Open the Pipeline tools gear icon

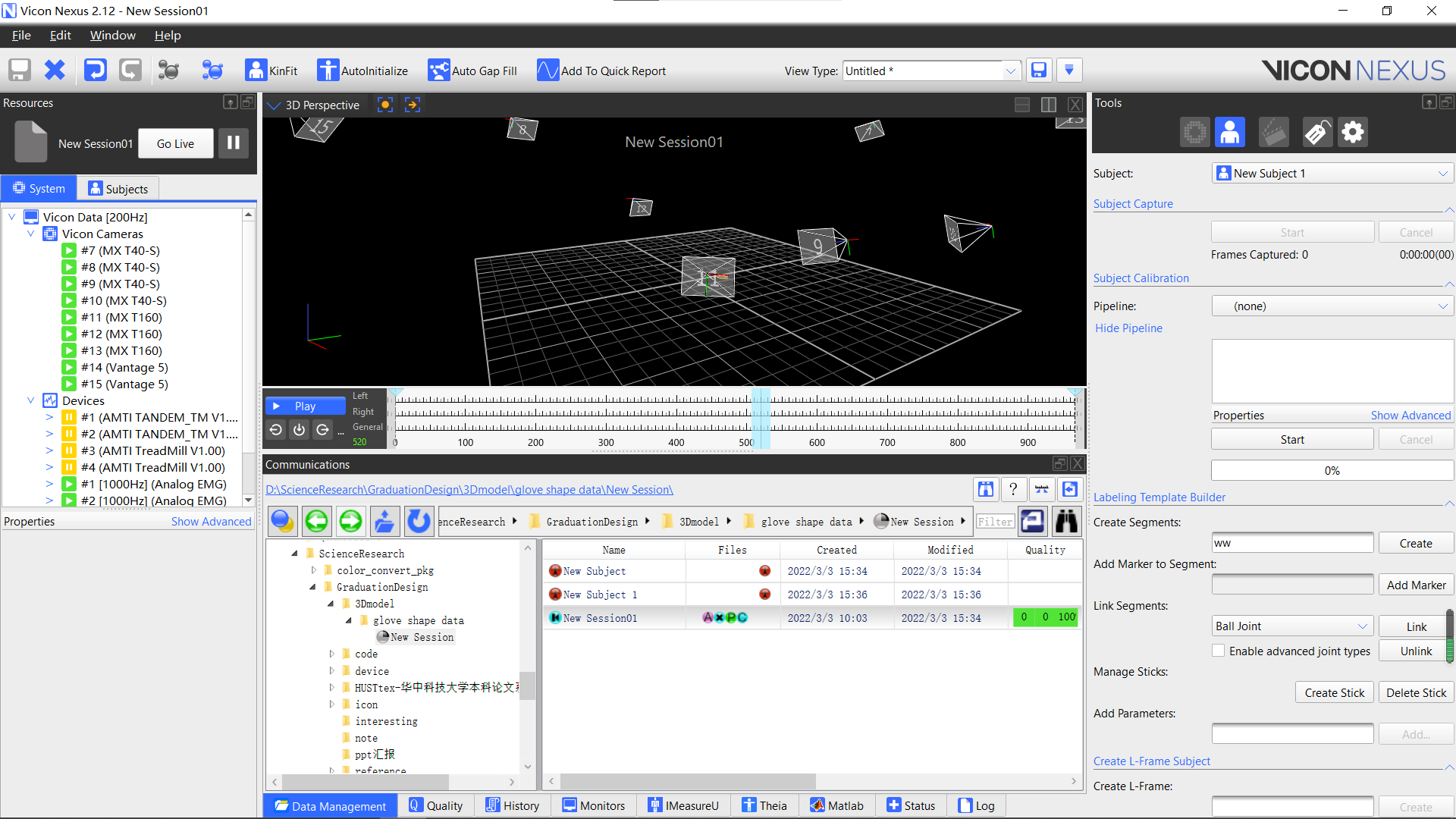1353,133
